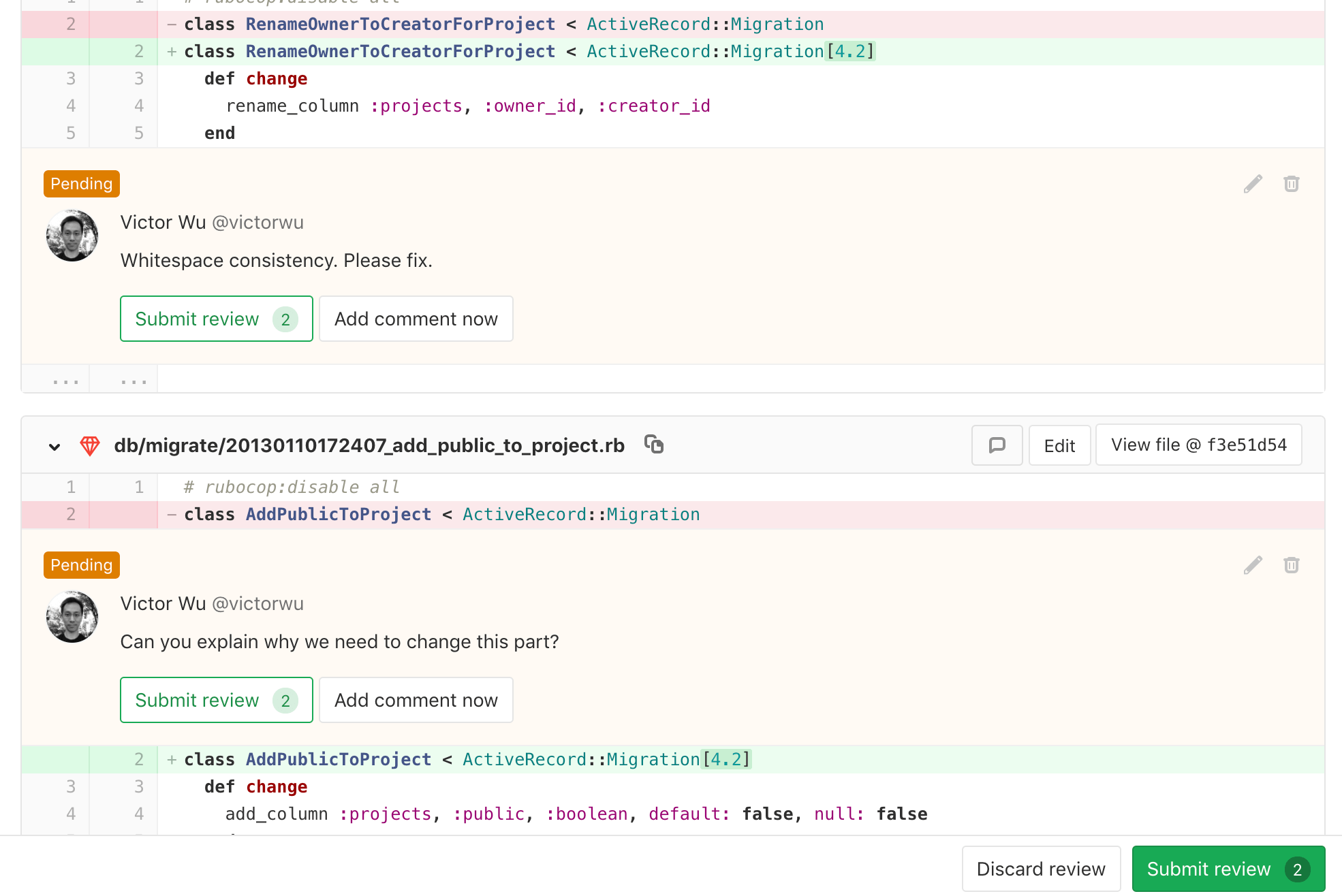Image resolution: width=1342 pixels, height=896 pixels.
Task: Click the Edit button for add_public_to_project file
Action: pos(1059,446)
